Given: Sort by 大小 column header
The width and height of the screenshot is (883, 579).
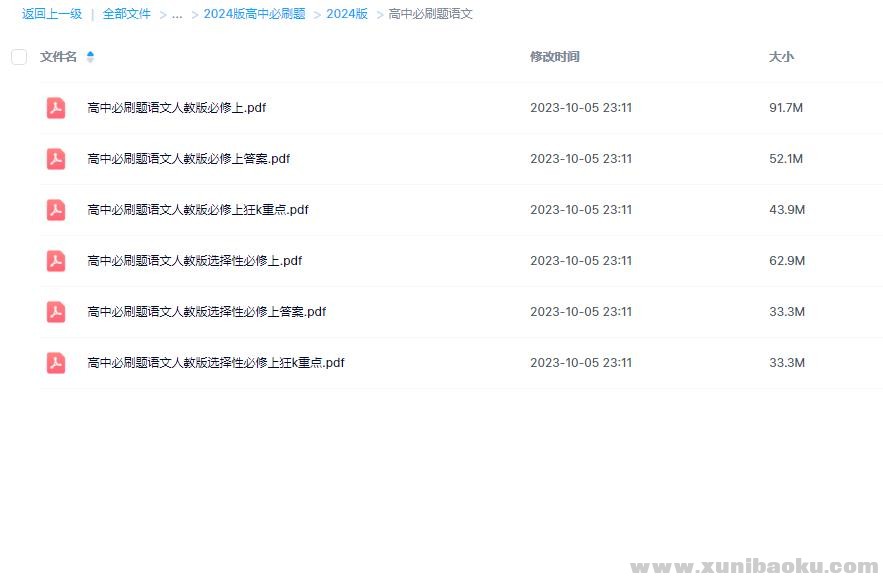Looking at the screenshot, I should (x=781, y=57).
